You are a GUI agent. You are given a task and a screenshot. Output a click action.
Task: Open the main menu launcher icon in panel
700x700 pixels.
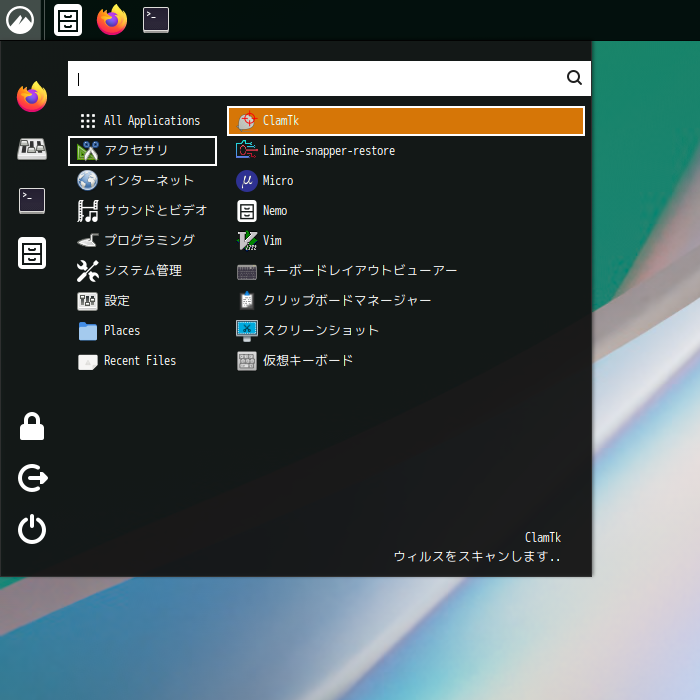click(x=20, y=20)
